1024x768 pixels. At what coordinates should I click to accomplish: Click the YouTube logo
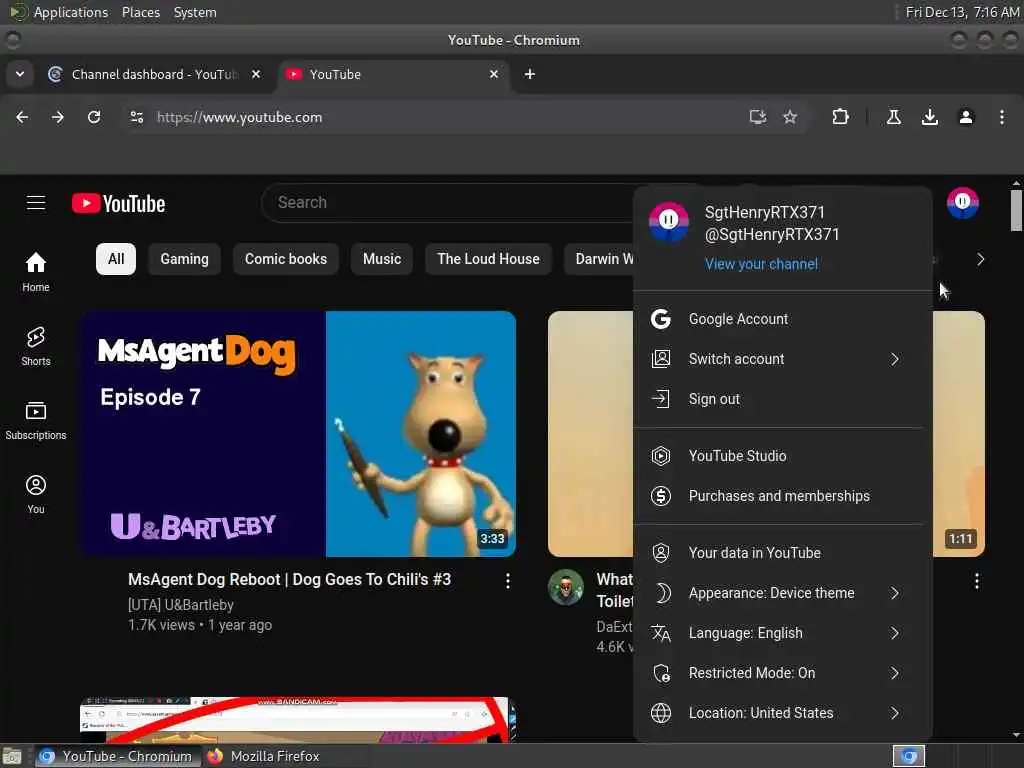point(118,204)
